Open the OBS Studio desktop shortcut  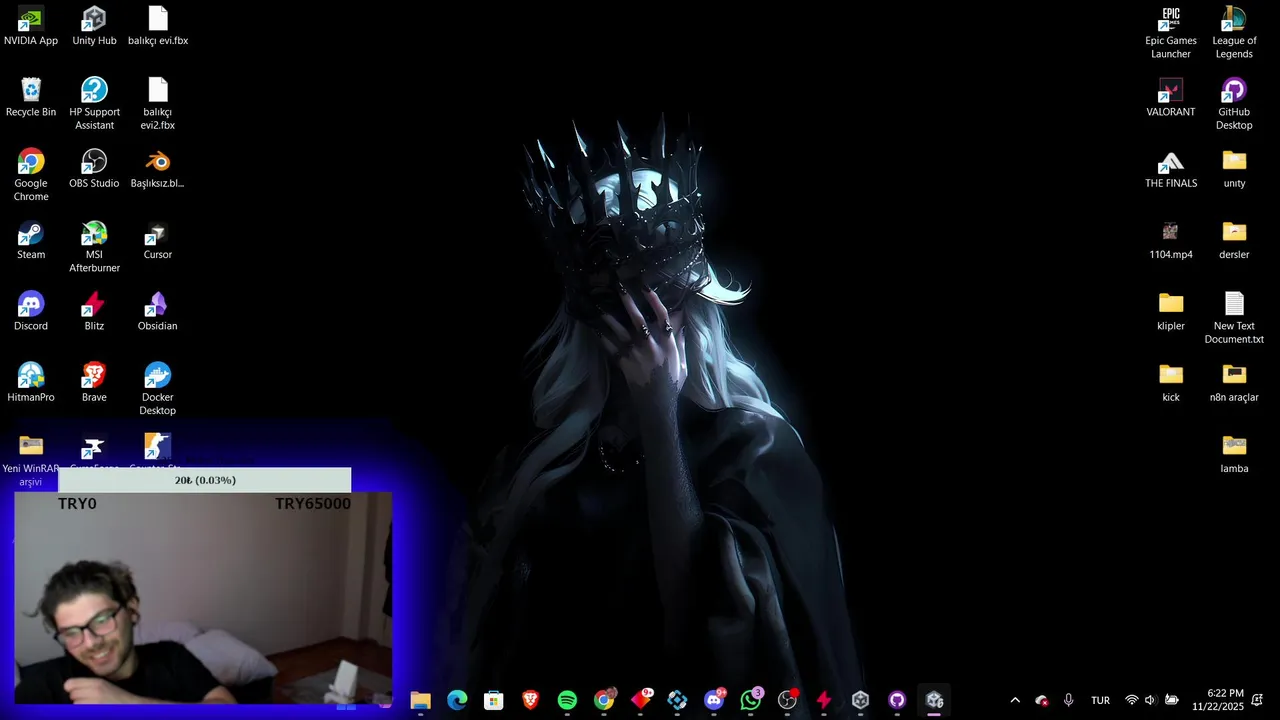tap(94, 169)
